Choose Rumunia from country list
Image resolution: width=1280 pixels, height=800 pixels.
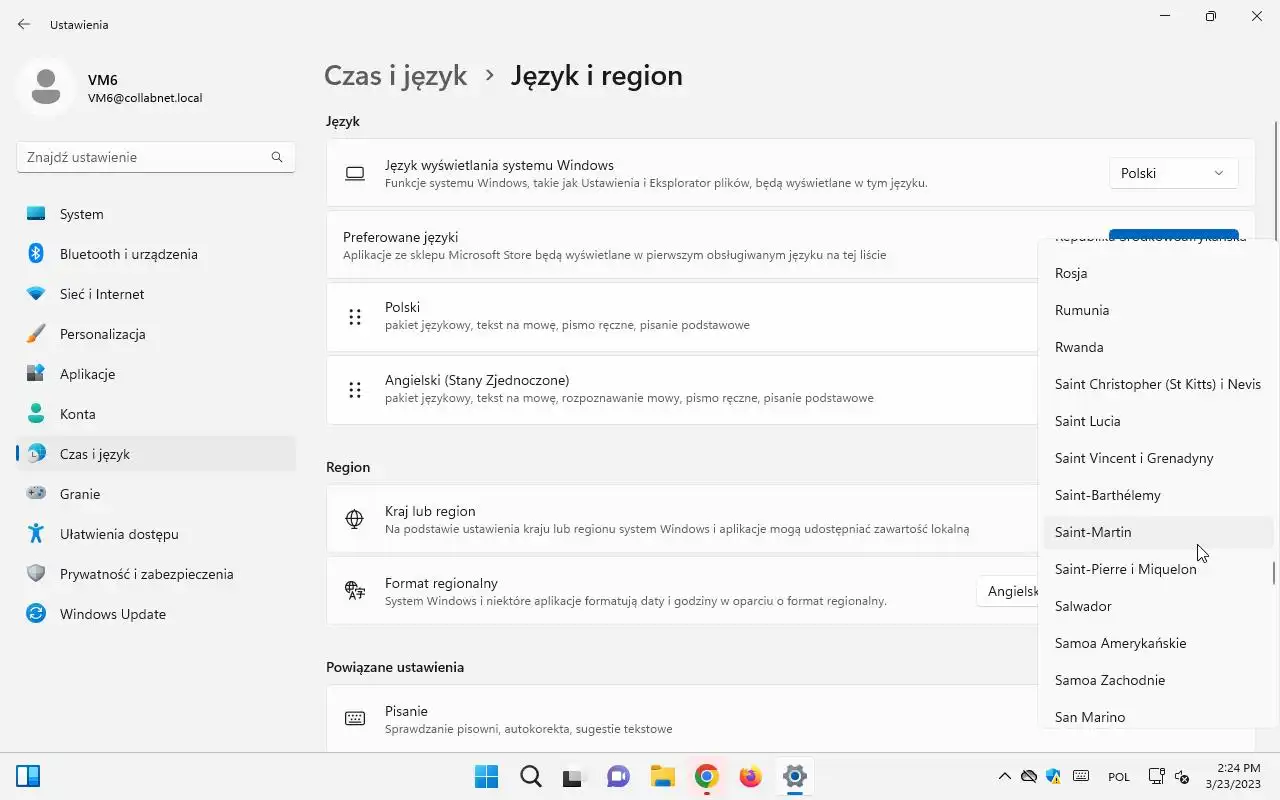(1158, 310)
